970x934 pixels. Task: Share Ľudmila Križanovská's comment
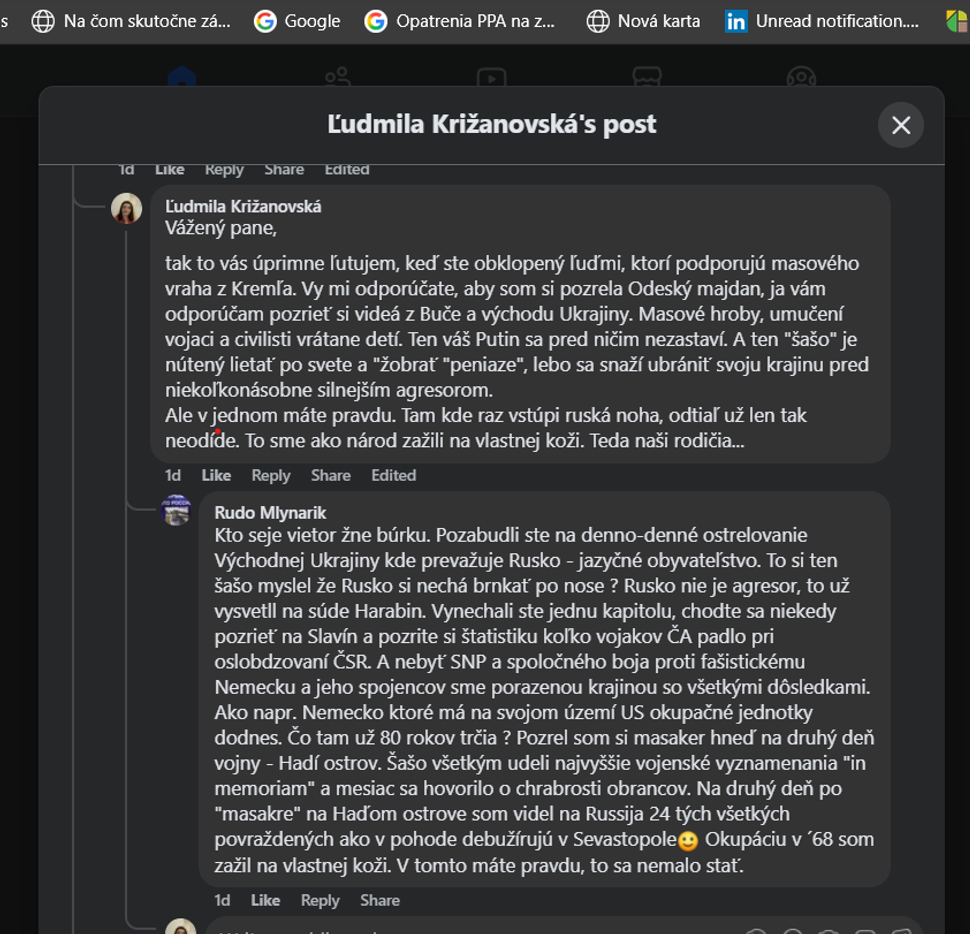(x=330, y=475)
